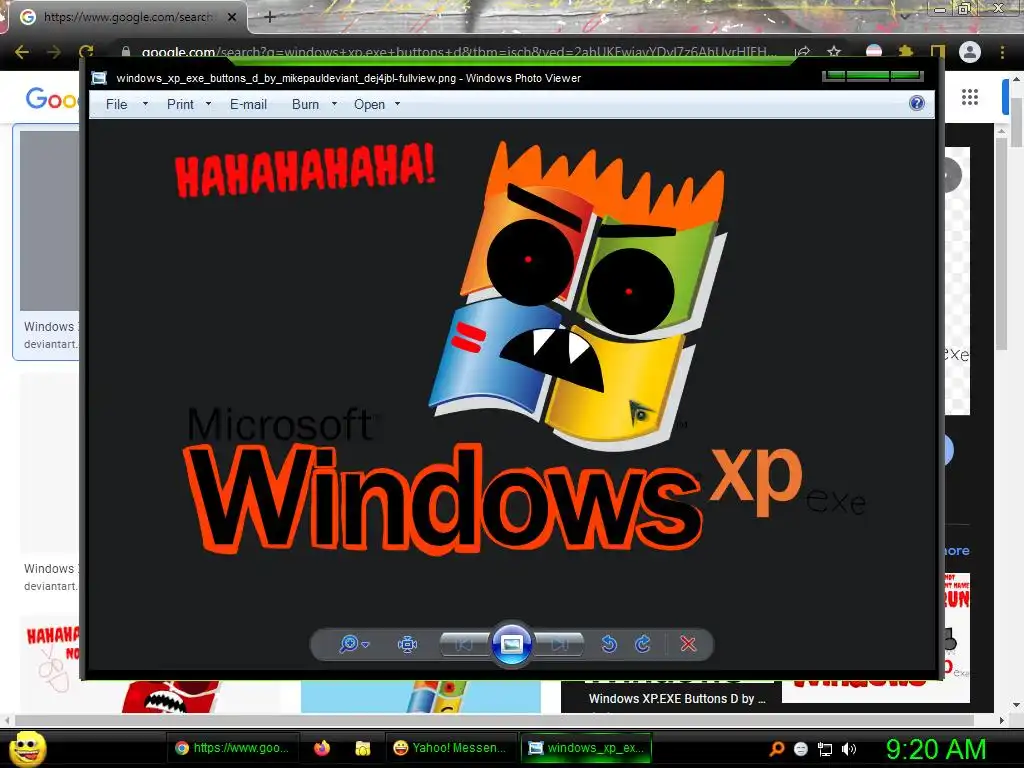
Task: Select the Chrome Google search tab
Action: [x=127, y=17]
